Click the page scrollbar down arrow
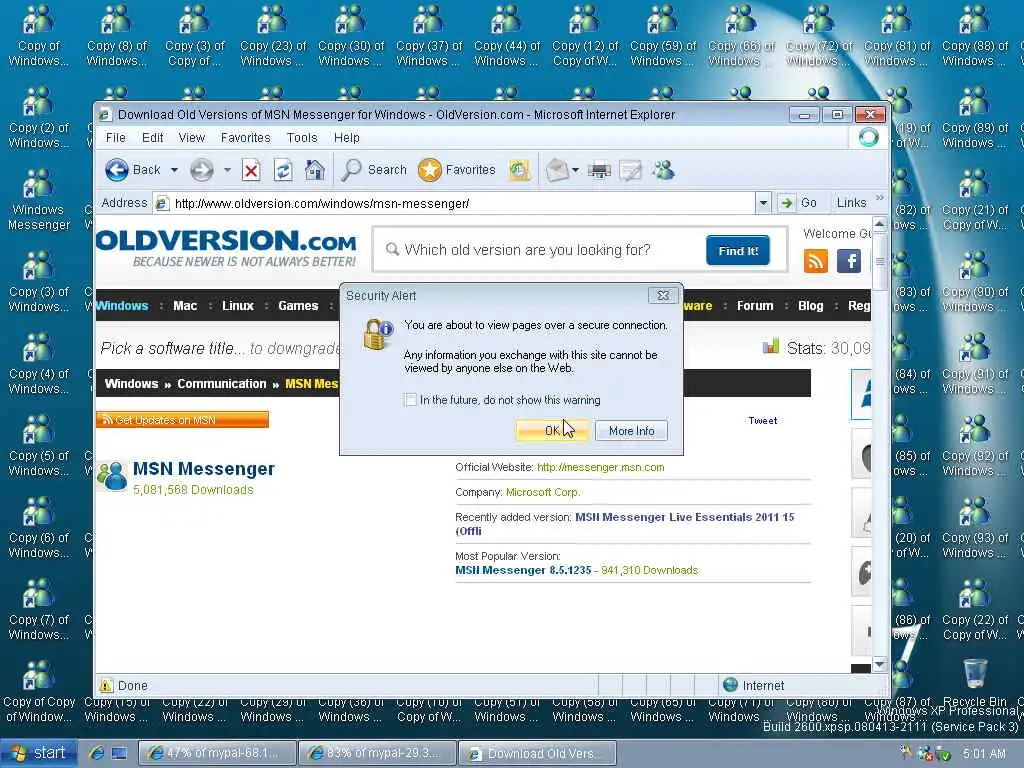This screenshot has width=1024, height=768. pos(880,664)
